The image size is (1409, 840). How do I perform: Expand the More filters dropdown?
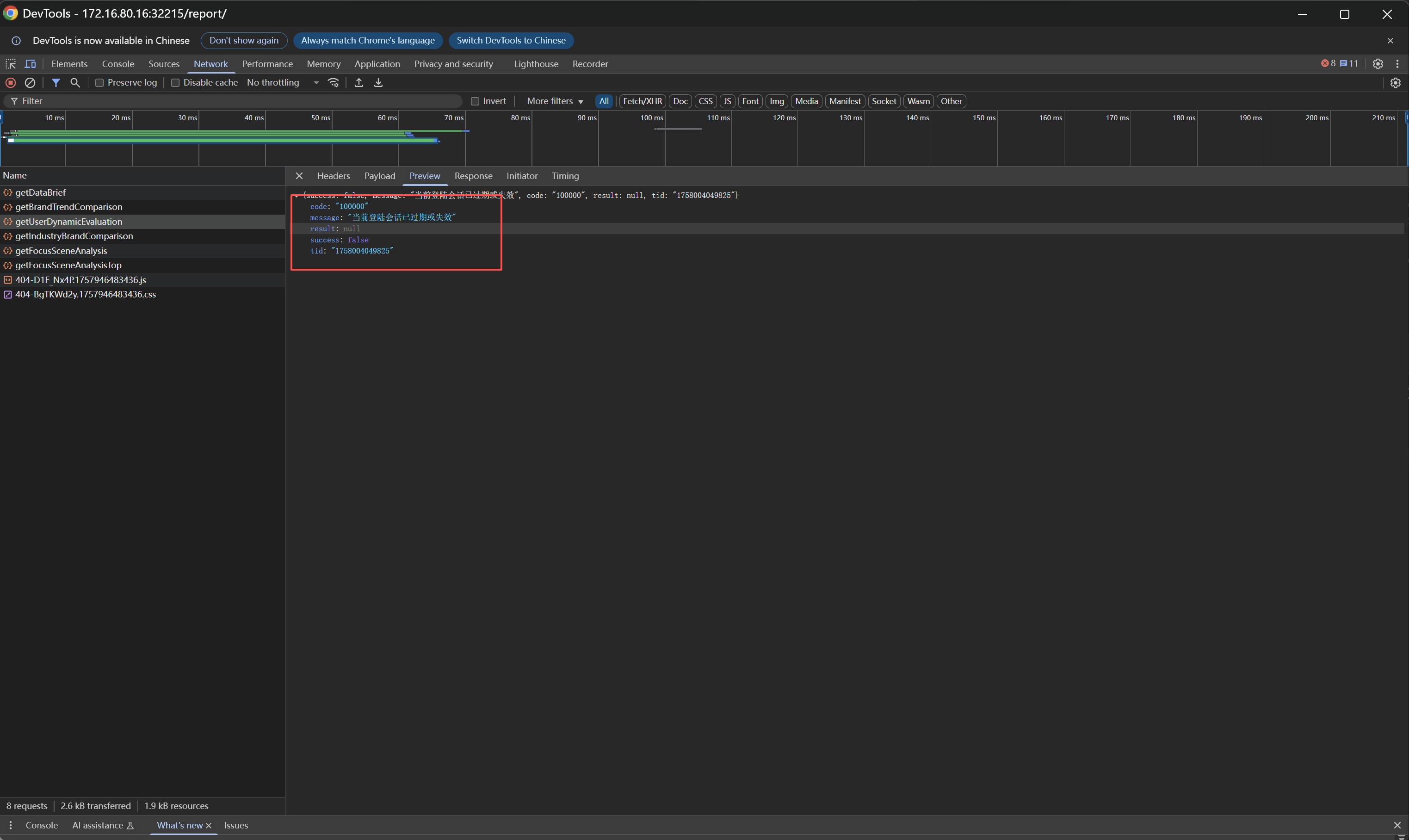555,101
